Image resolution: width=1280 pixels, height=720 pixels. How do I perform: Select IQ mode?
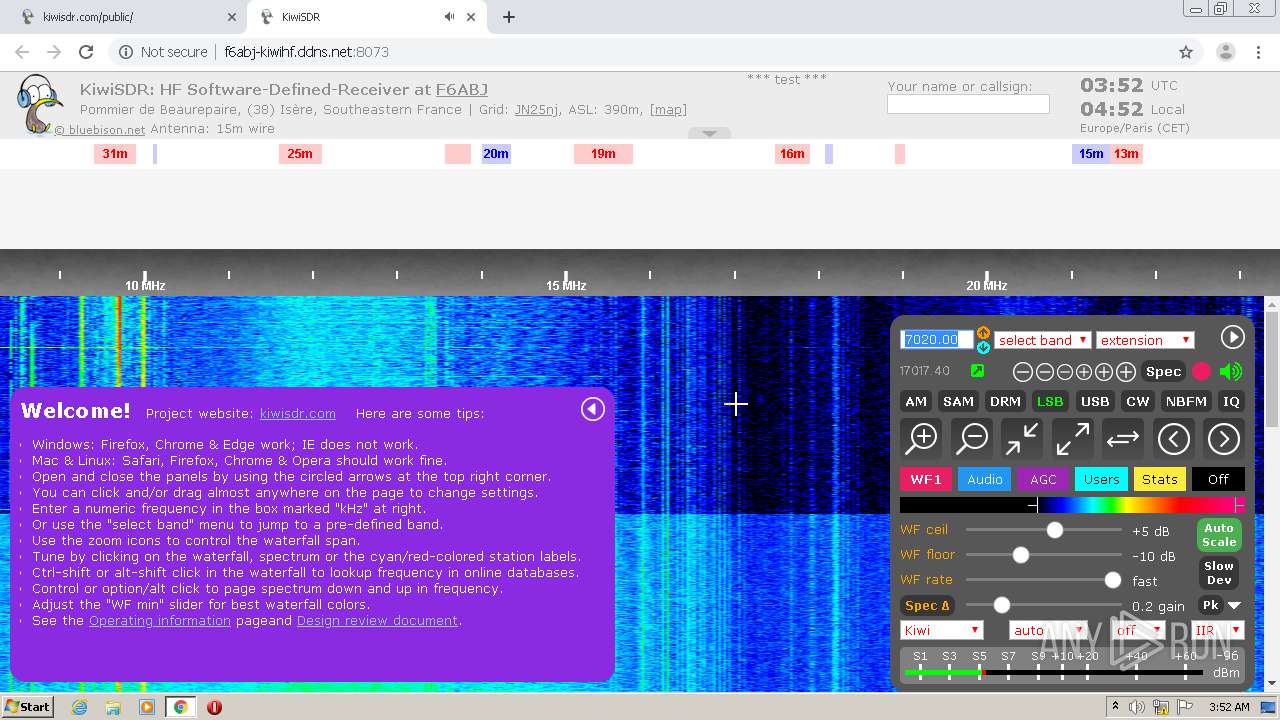[x=1231, y=401]
